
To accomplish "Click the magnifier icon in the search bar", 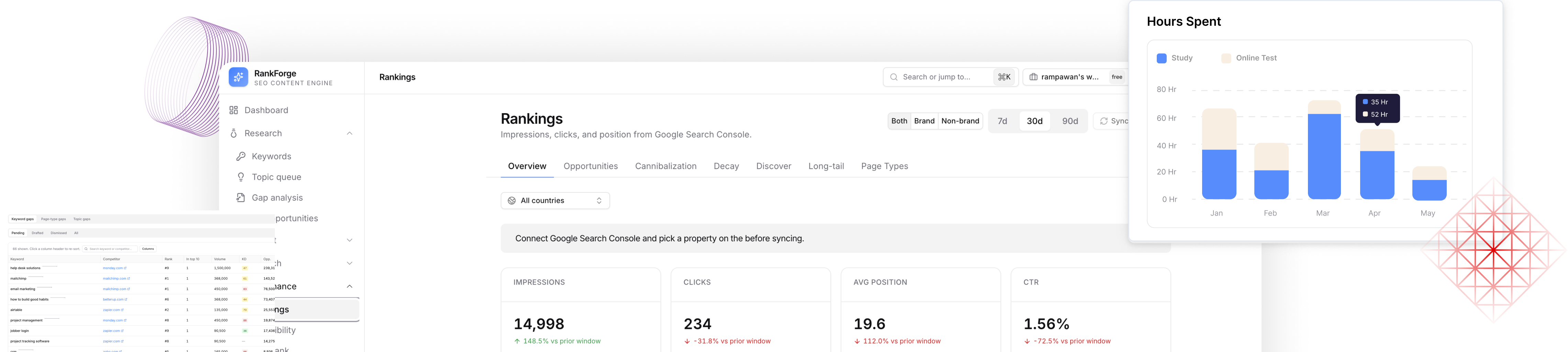I will pos(894,77).
